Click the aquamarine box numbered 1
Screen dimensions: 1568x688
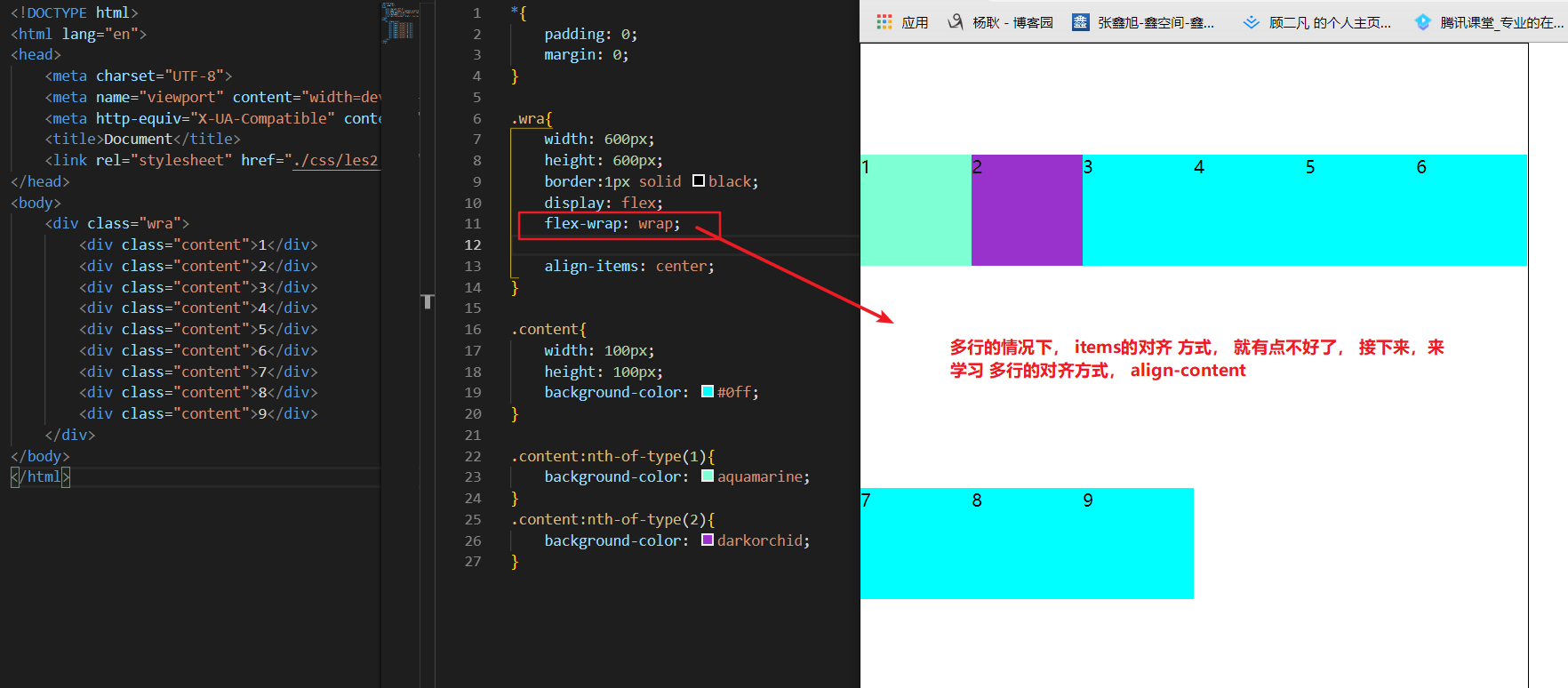coord(916,211)
